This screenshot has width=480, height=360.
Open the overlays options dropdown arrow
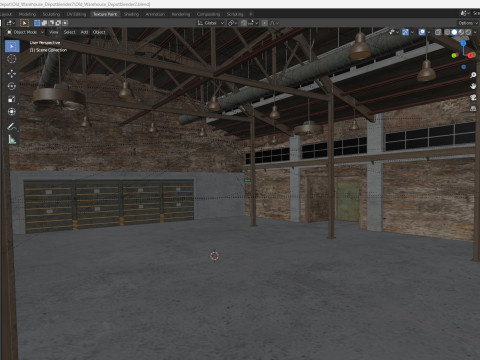[x=429, y=32]
